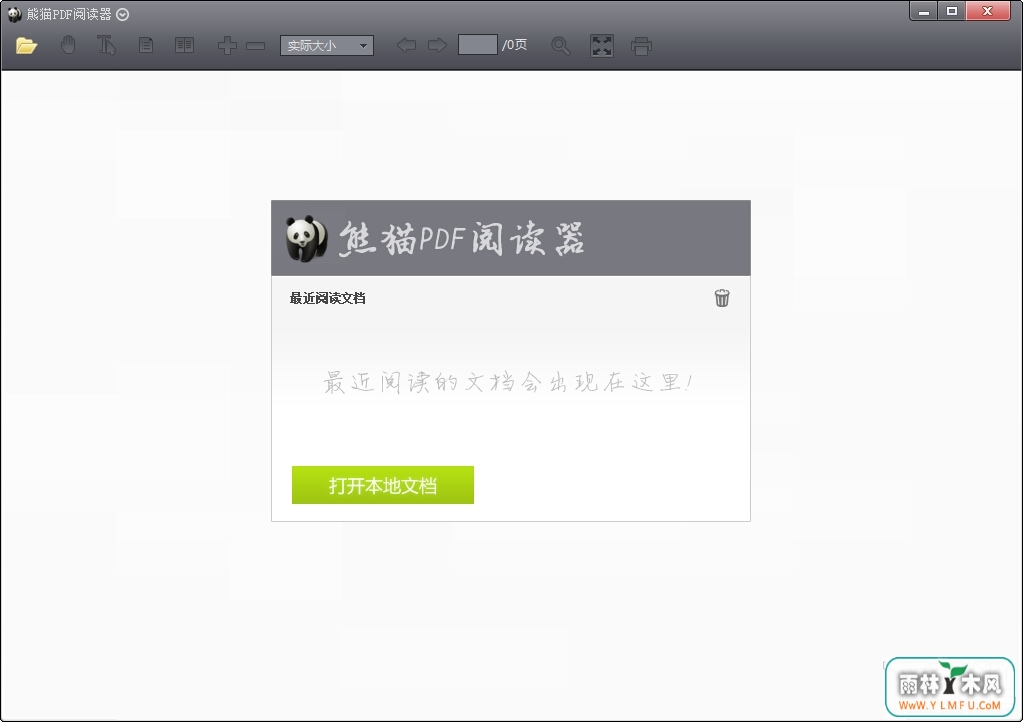Go to the previous page arrow
This screenshot has width=1023, height=722.
click(406, 45)
